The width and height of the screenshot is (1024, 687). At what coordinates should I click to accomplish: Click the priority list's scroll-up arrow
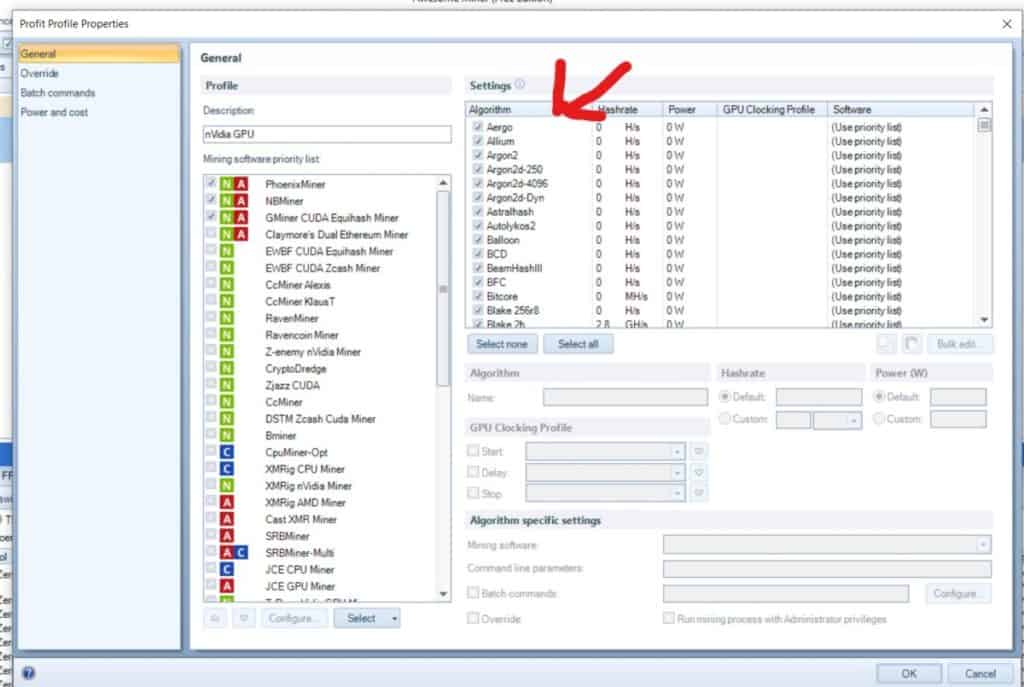443,183
